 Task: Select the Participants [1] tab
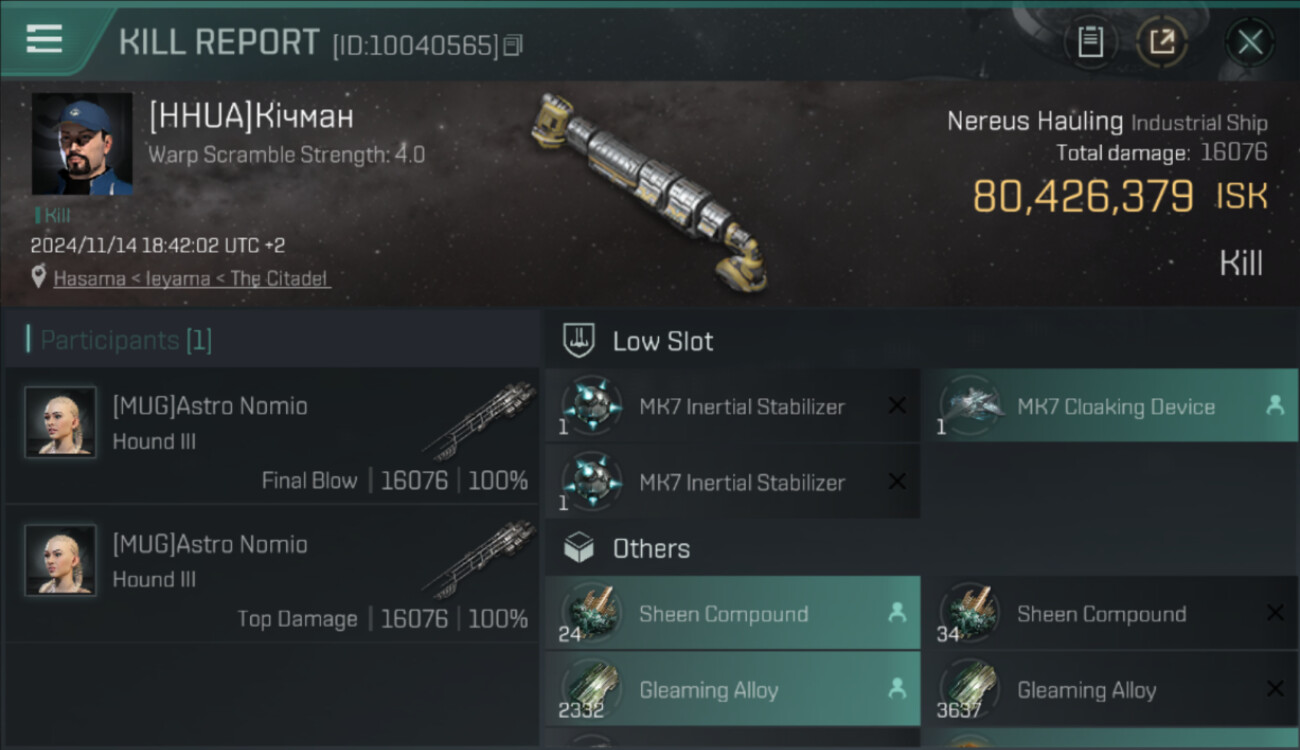(119, 340)
